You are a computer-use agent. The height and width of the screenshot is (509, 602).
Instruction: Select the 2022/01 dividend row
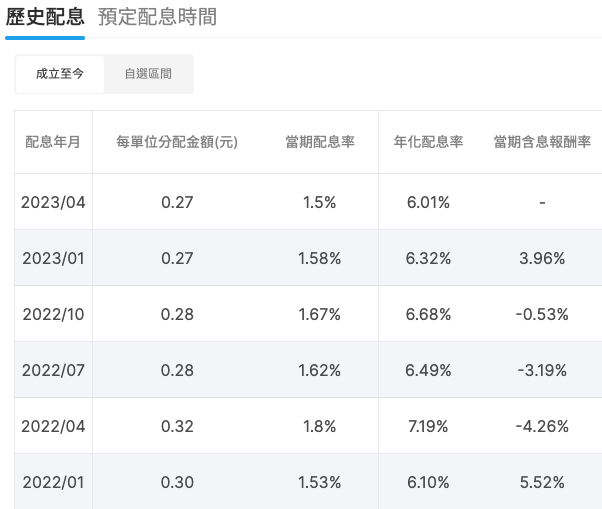(308, 482)
